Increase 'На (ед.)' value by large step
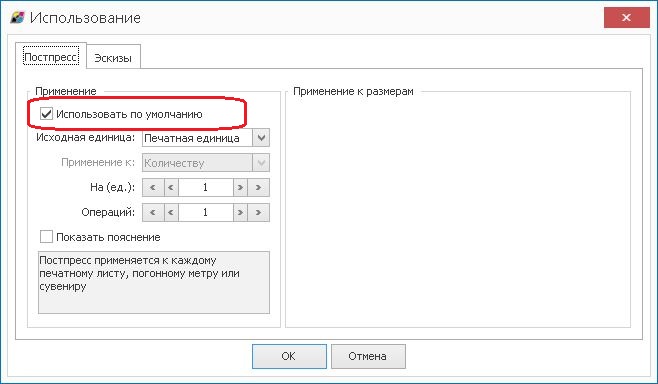 click(x=258, y=188)
